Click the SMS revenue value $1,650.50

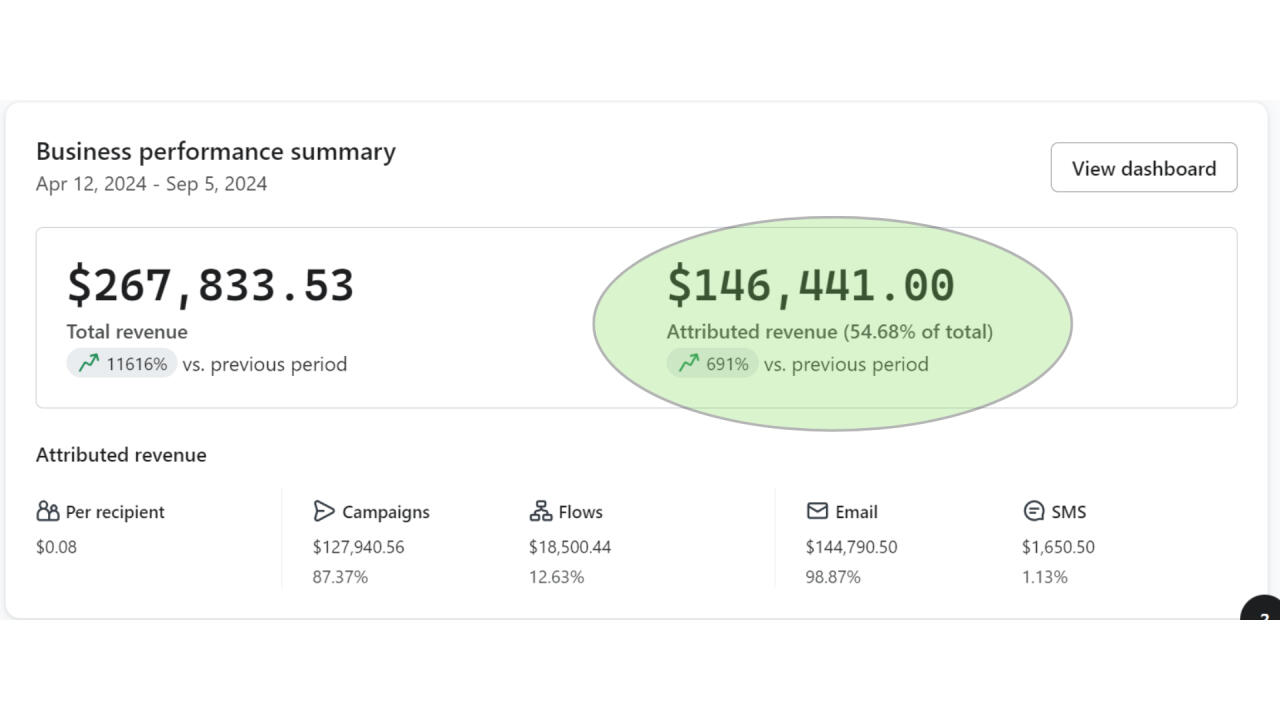click(1058, 547)
